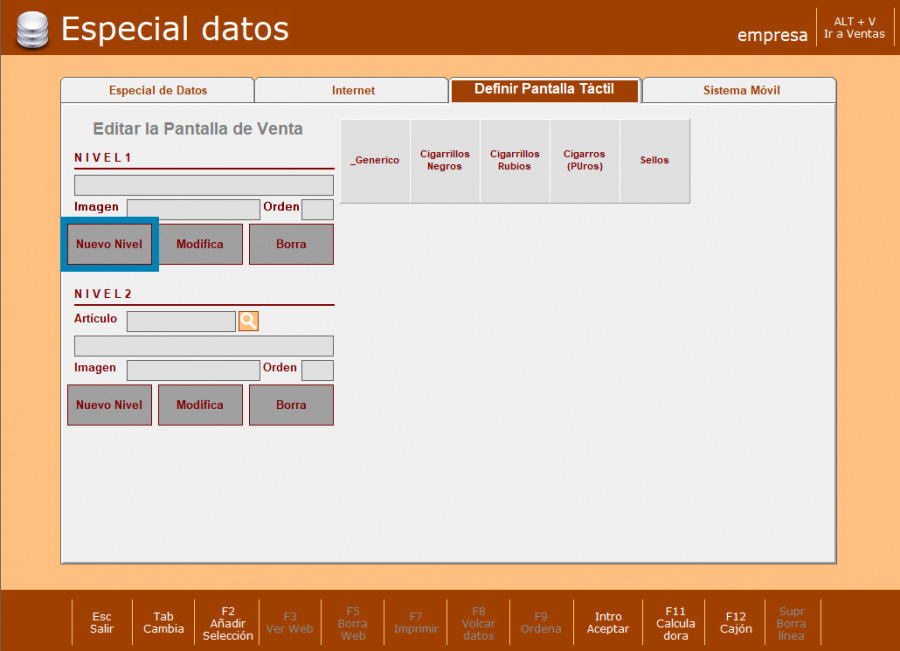Select the _Generico category tile
900x651 pixels.
click(375, 161)
